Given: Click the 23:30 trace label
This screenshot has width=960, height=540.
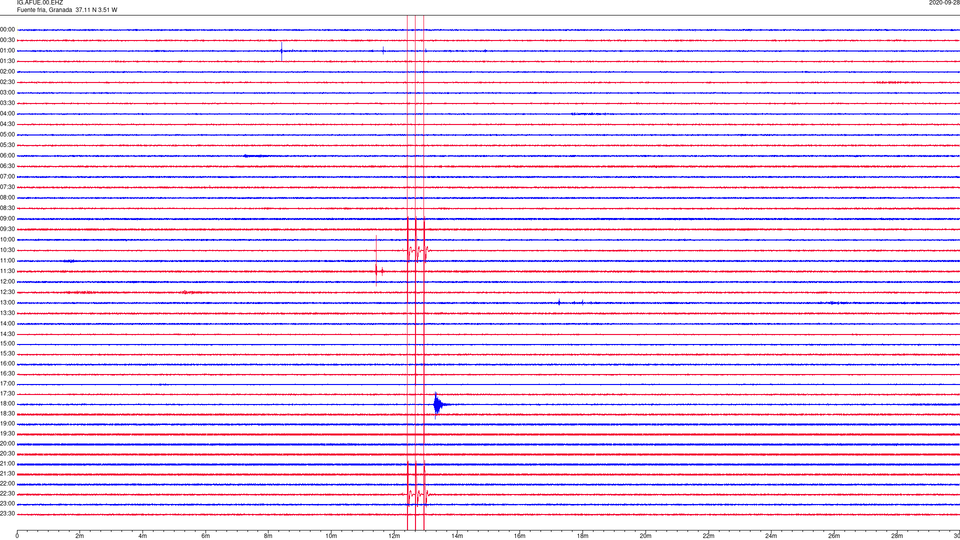Looking at the screenshot, I should (x=7, y=514).
